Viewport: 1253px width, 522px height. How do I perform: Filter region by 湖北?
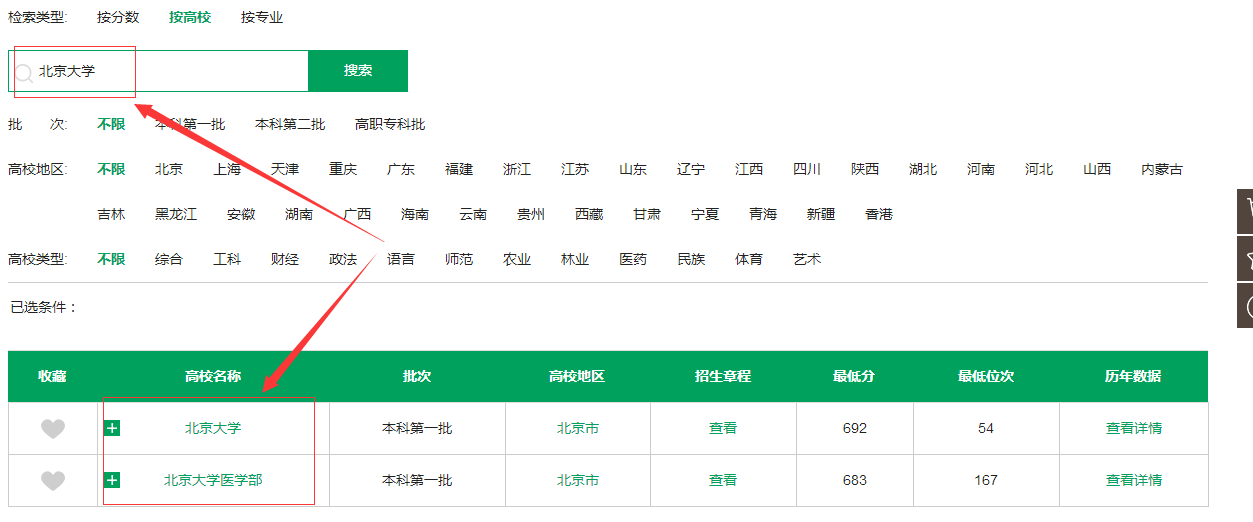[923, 169]
